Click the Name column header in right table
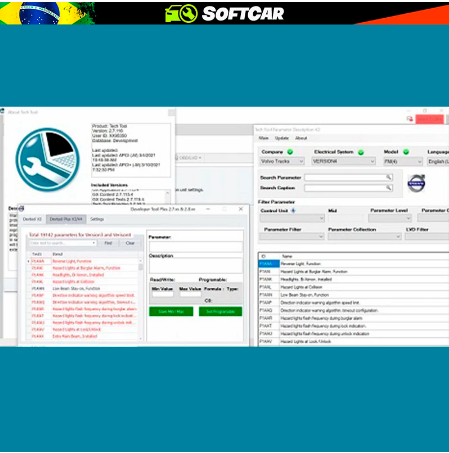This screenshot has height=453, width=449. pos(364,256)
